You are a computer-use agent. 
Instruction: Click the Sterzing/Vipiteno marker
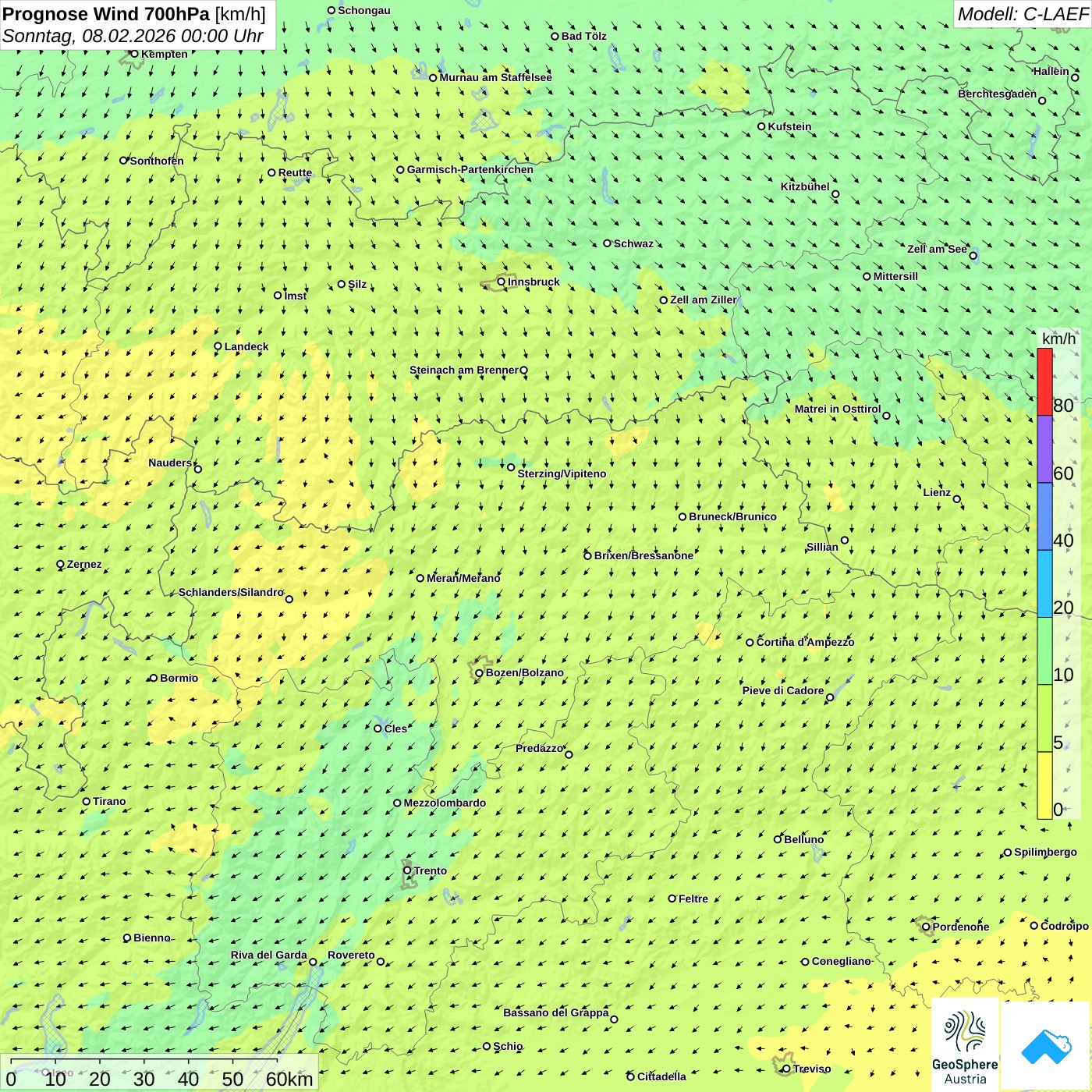[511, 467]
